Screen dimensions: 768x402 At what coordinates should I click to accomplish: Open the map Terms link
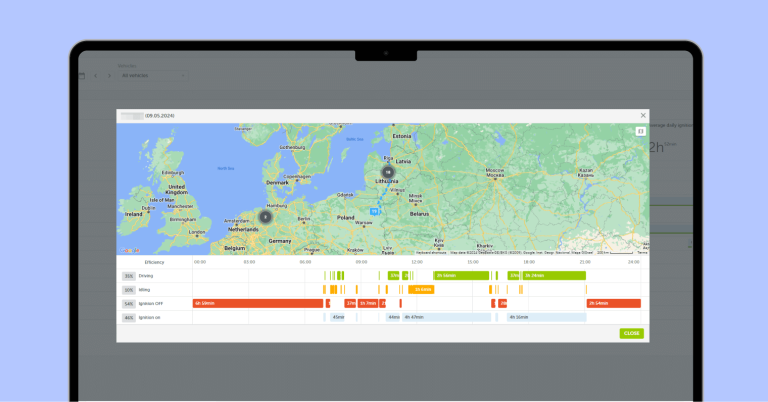coord(642,253)
